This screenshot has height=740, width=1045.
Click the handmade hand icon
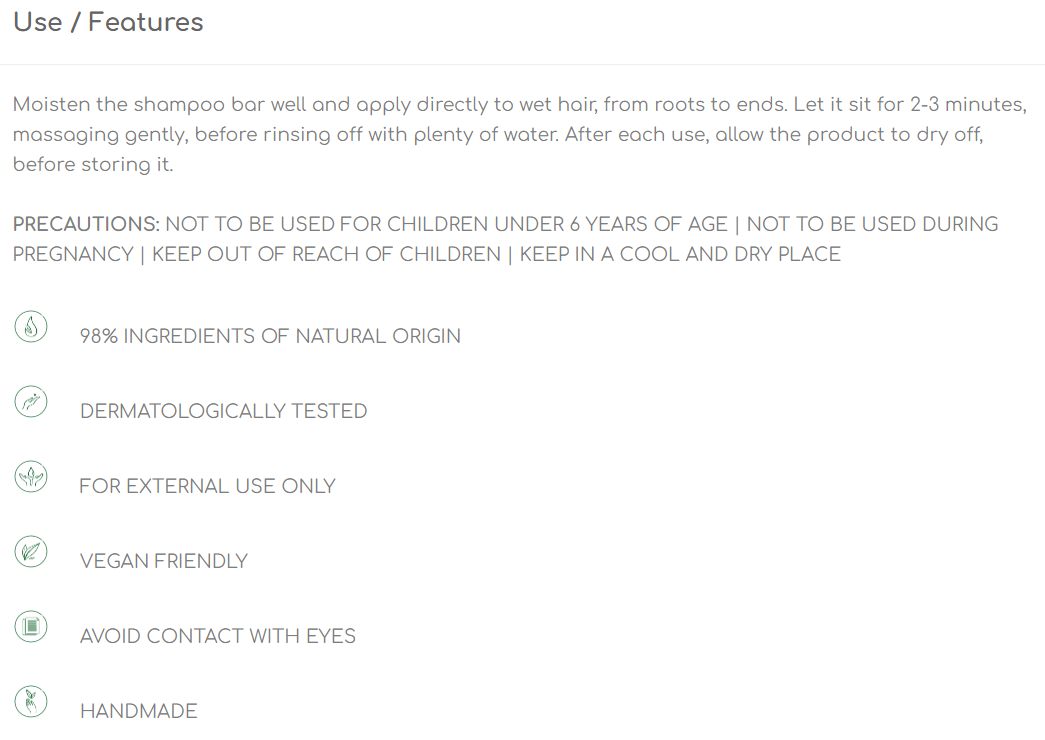coord(31,701)
